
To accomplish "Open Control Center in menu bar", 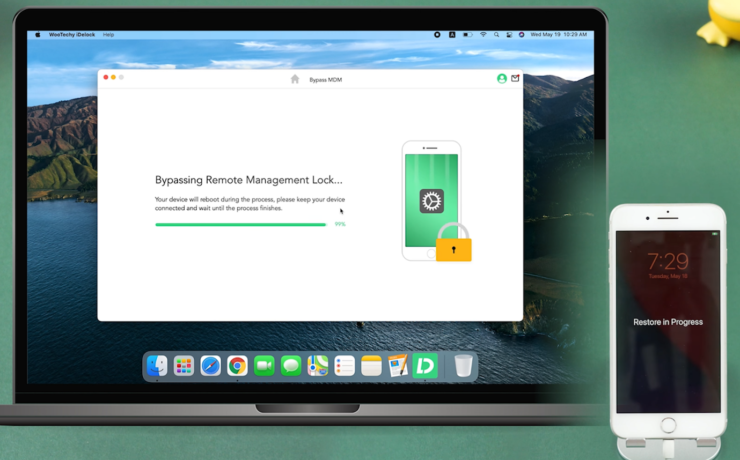I will click(509, 34).
